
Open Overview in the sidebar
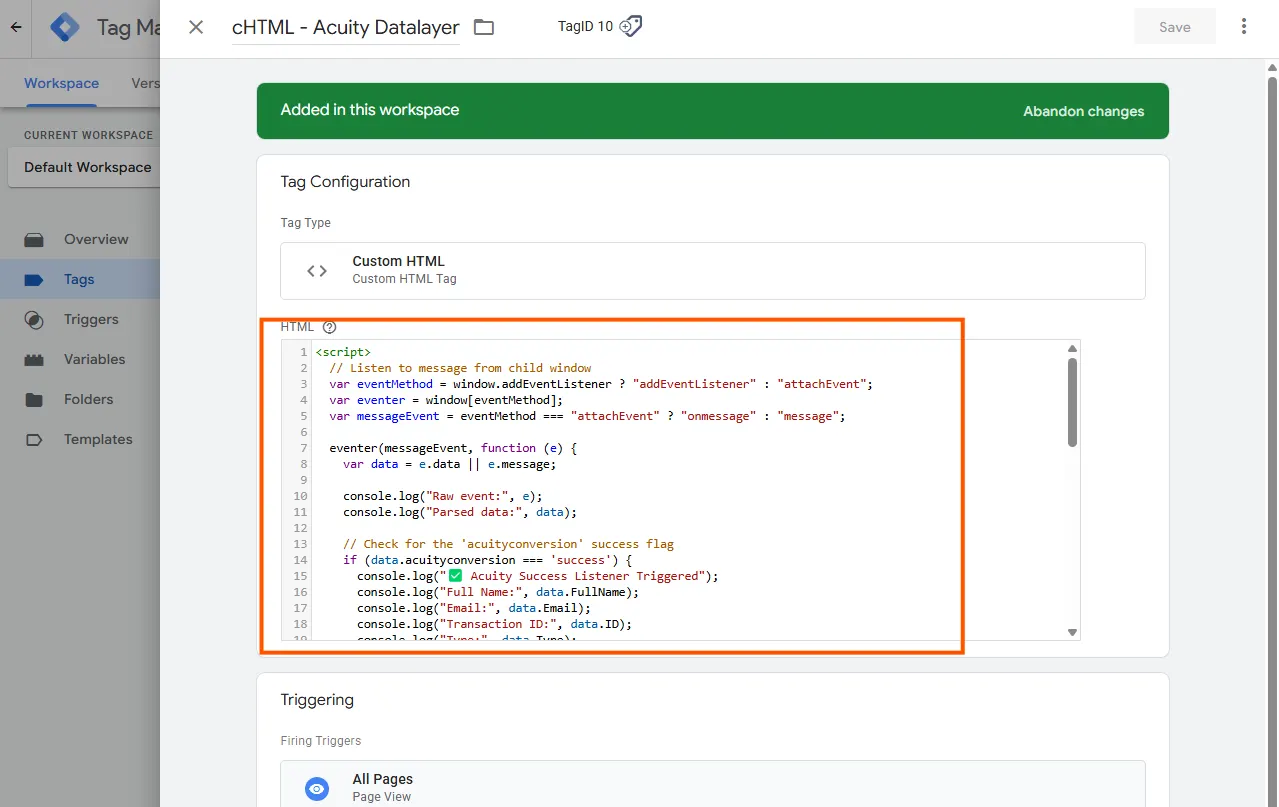click(x=96, y=239)
